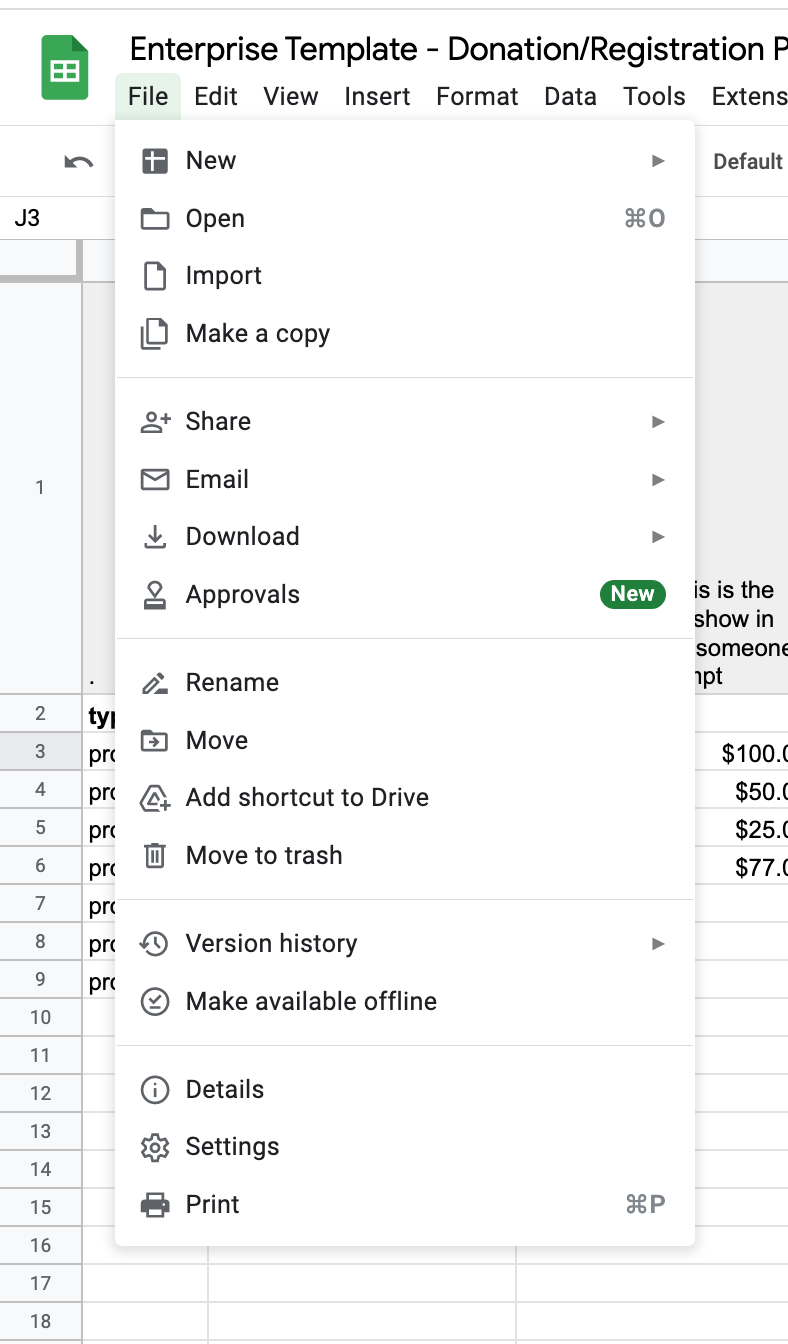Click the $25 cell

point(742,829)
